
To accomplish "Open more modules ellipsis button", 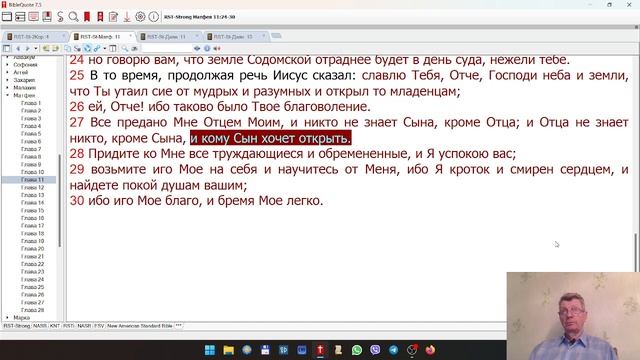I will (178, 326).
